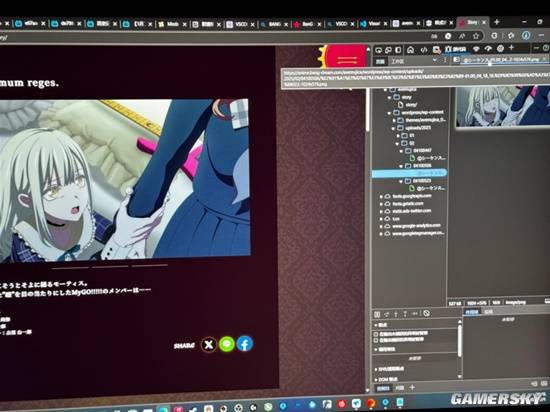Expand the 01 folder under uploads/2025
The width and height of the screenshot is (550, 412).
[398, 135]
